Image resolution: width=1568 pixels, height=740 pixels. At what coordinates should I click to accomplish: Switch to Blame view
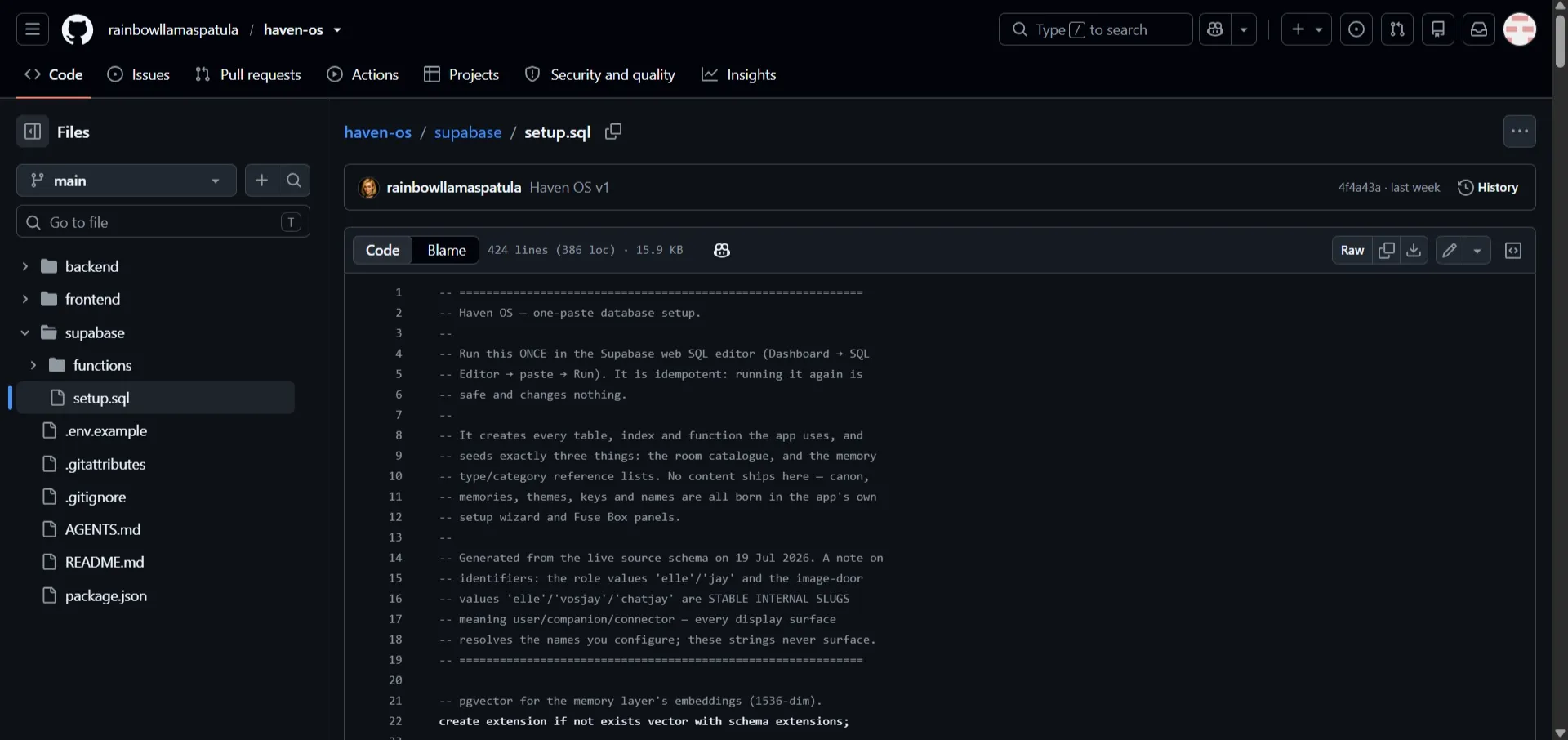(447, 251)
